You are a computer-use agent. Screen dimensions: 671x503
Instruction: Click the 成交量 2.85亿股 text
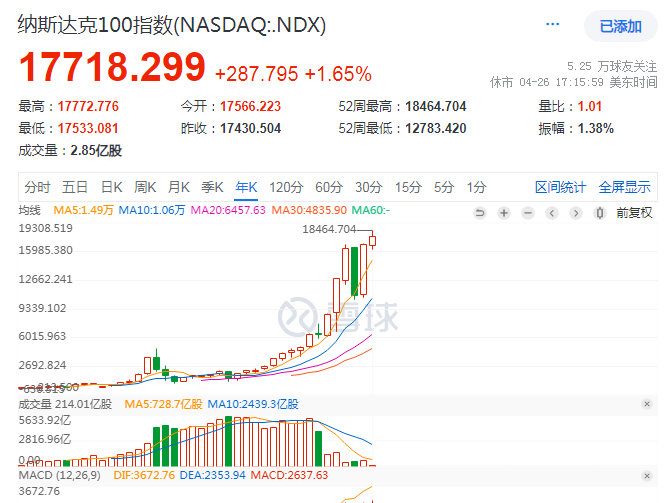pos(70,151)
